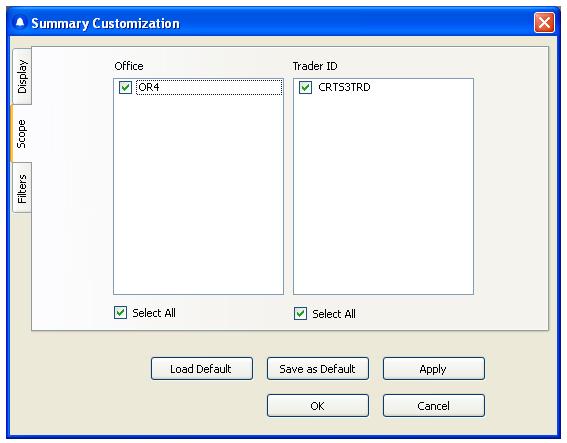The image size is (567, 443).
Task: Close the Summary Customization dialog
Action: tap(544, 23)
